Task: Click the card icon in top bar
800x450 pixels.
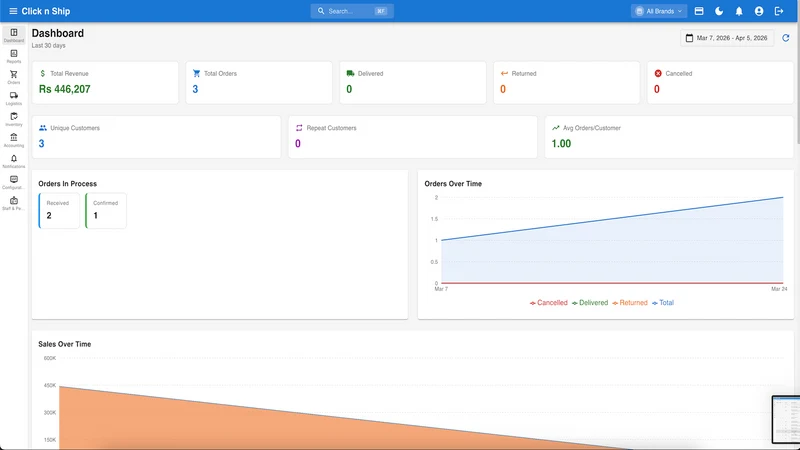Action: click(x=699, y=11)
